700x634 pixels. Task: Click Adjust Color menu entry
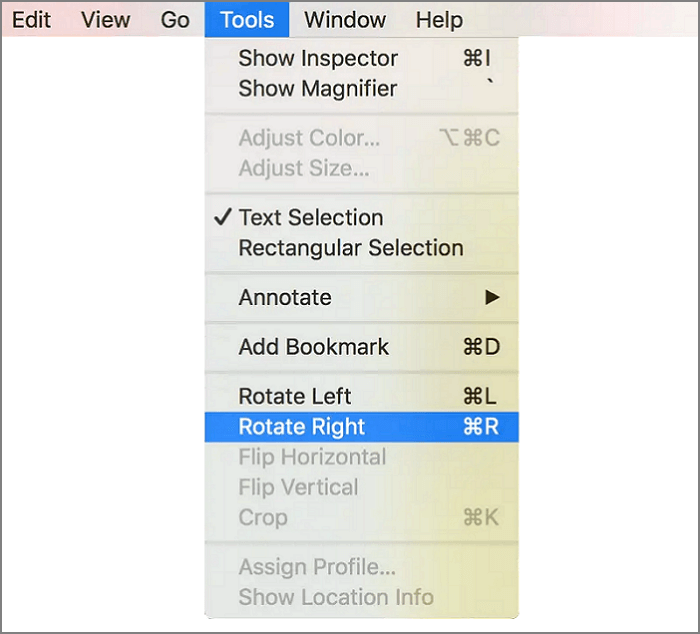(309, 138)
